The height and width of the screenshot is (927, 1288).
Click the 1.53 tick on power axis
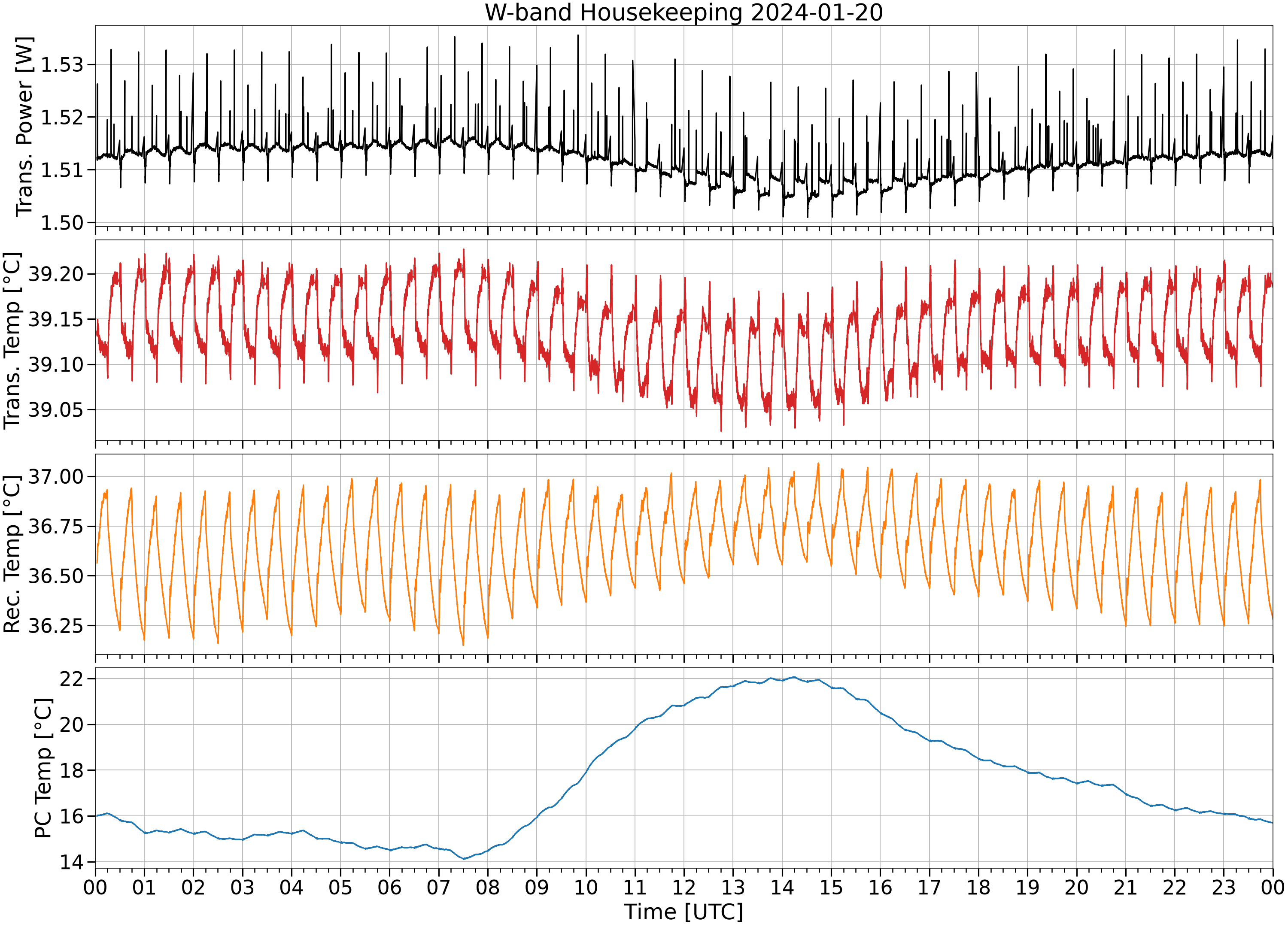click(x=62, y=65)
